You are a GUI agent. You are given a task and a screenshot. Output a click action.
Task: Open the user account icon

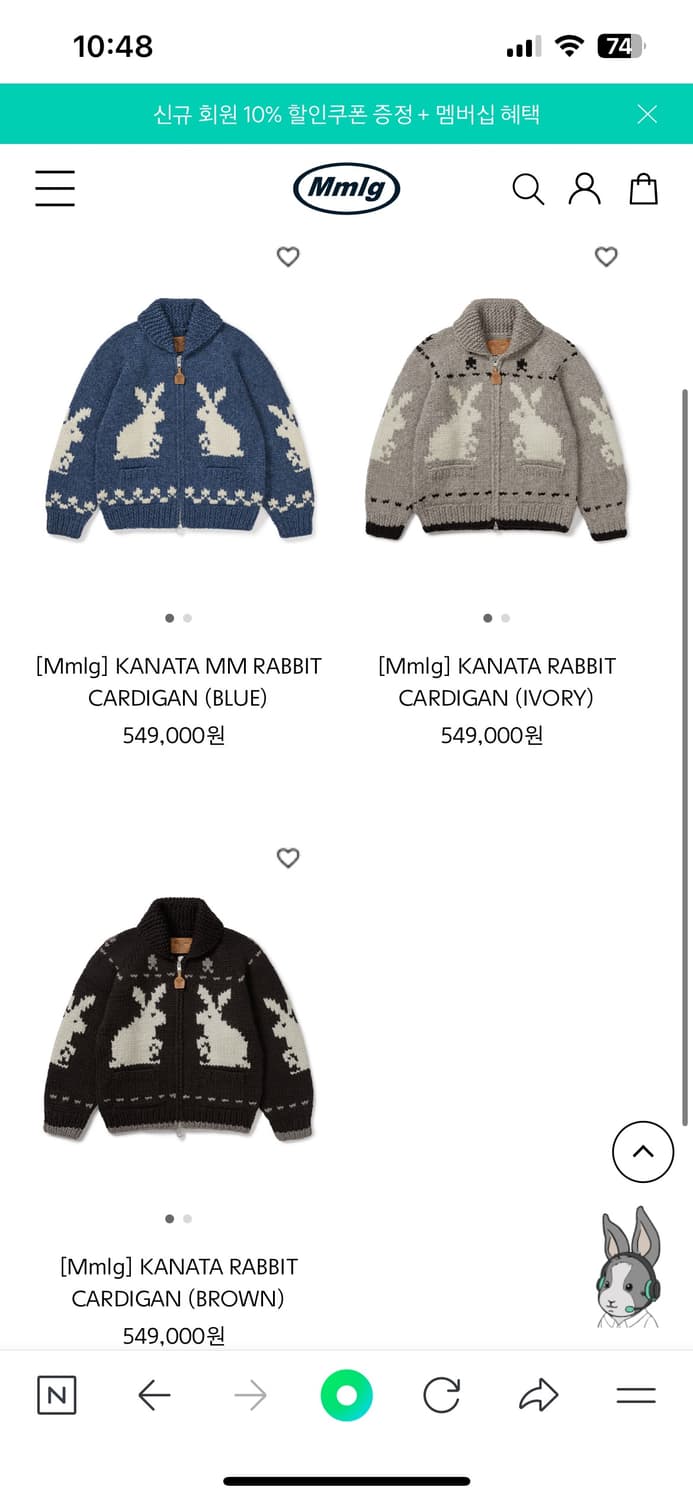584,188
